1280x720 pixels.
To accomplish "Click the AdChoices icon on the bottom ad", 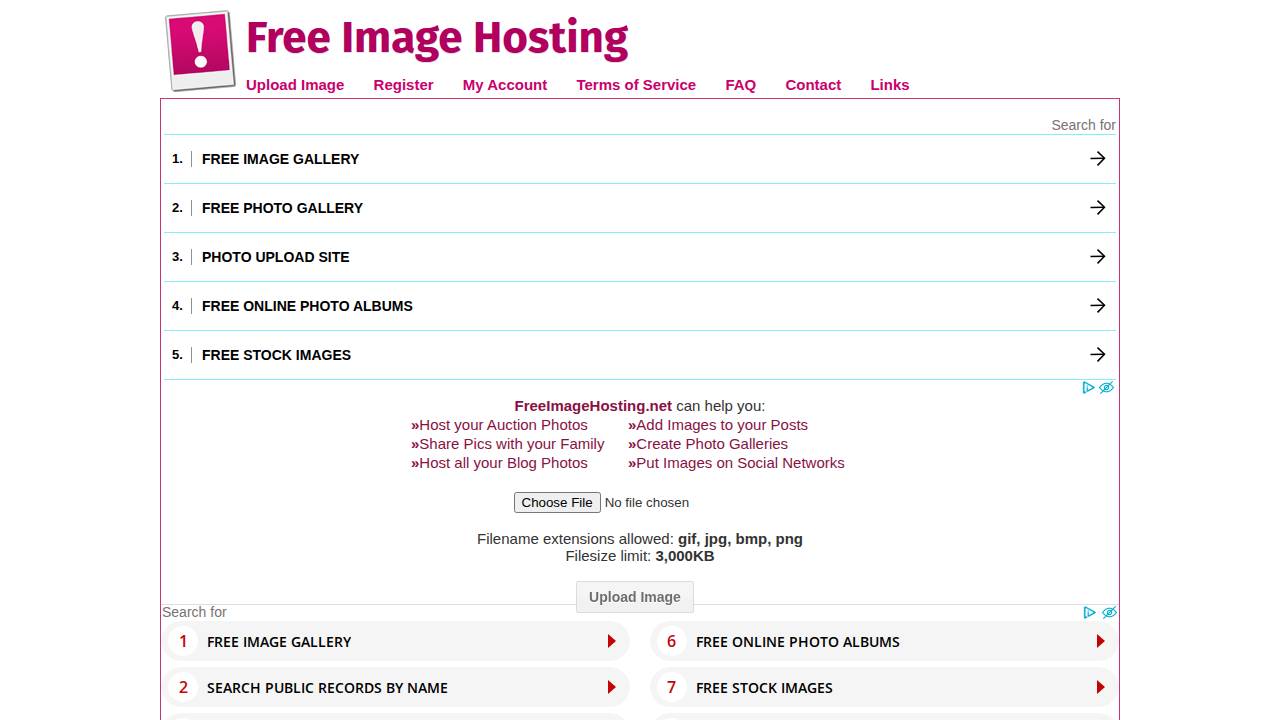I will tap(1089, 613).
